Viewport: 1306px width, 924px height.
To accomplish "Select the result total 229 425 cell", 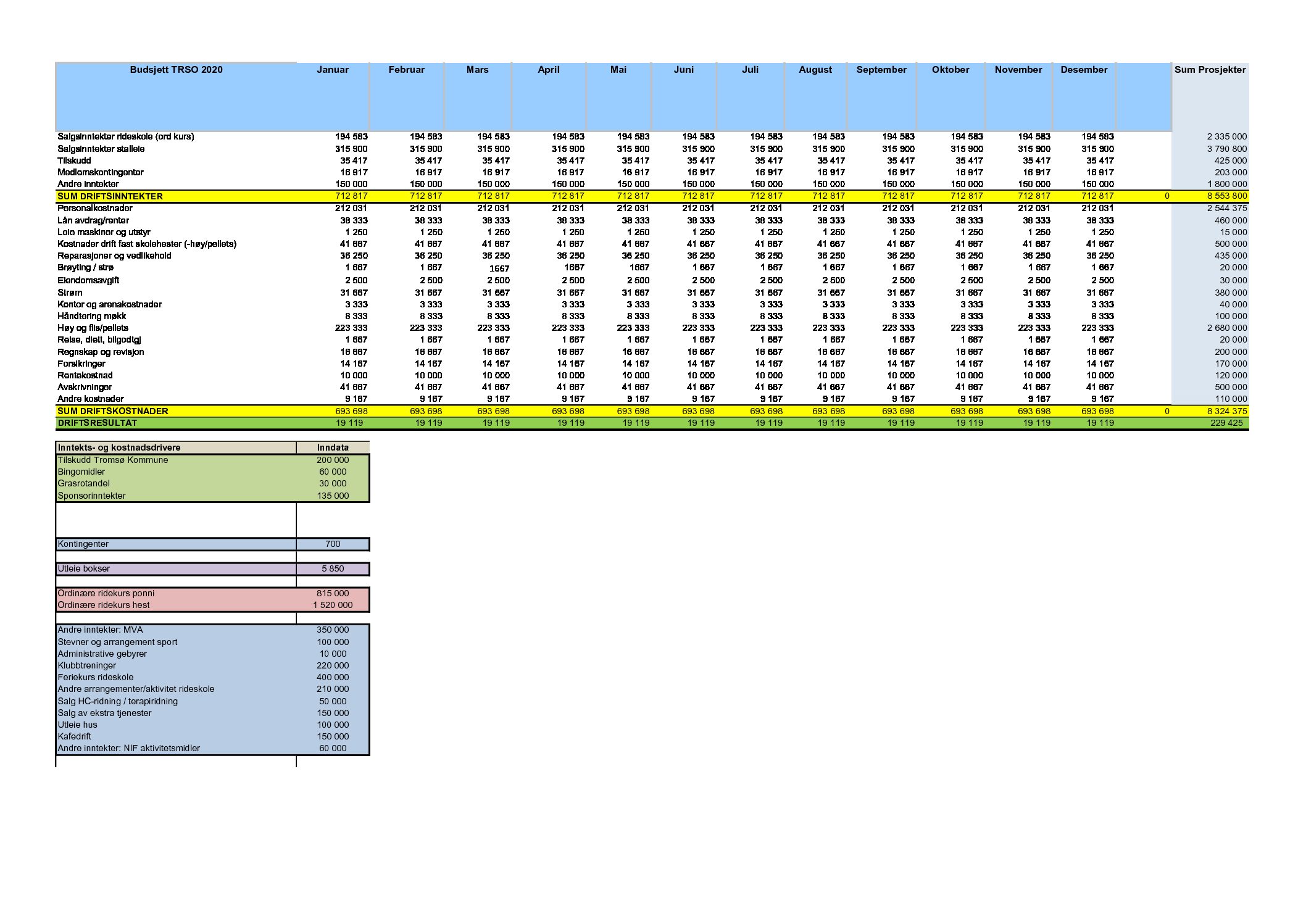I will (x=1226, y=423).
